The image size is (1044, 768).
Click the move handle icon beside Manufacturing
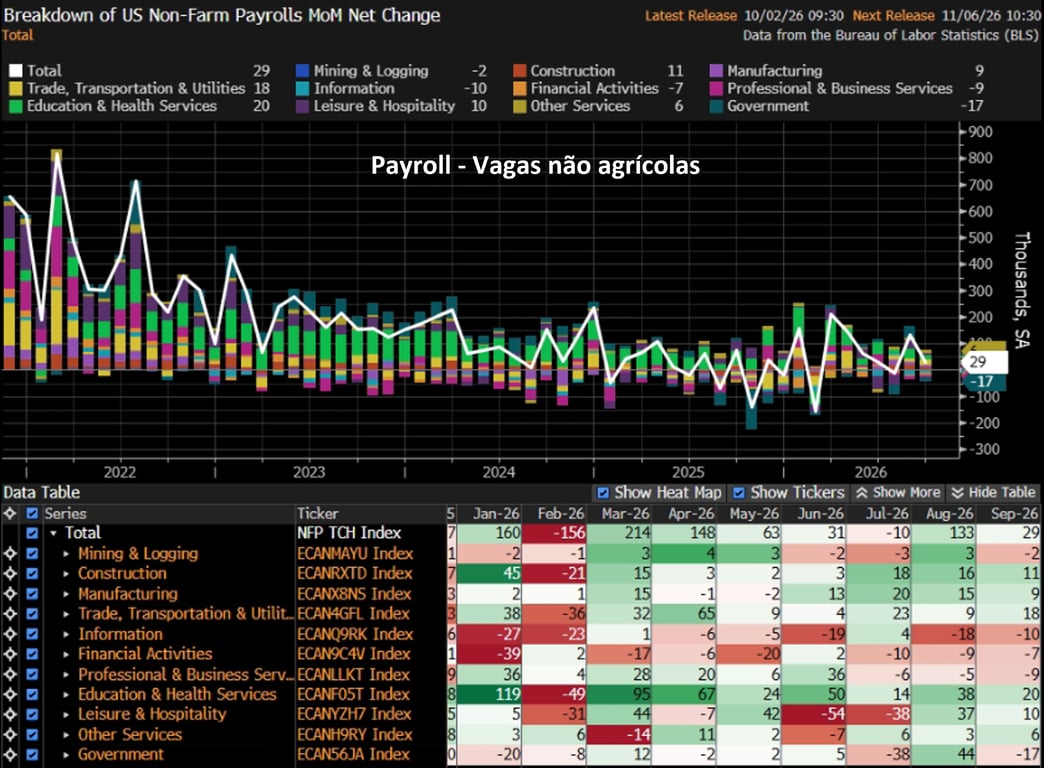tap(10, 593)
